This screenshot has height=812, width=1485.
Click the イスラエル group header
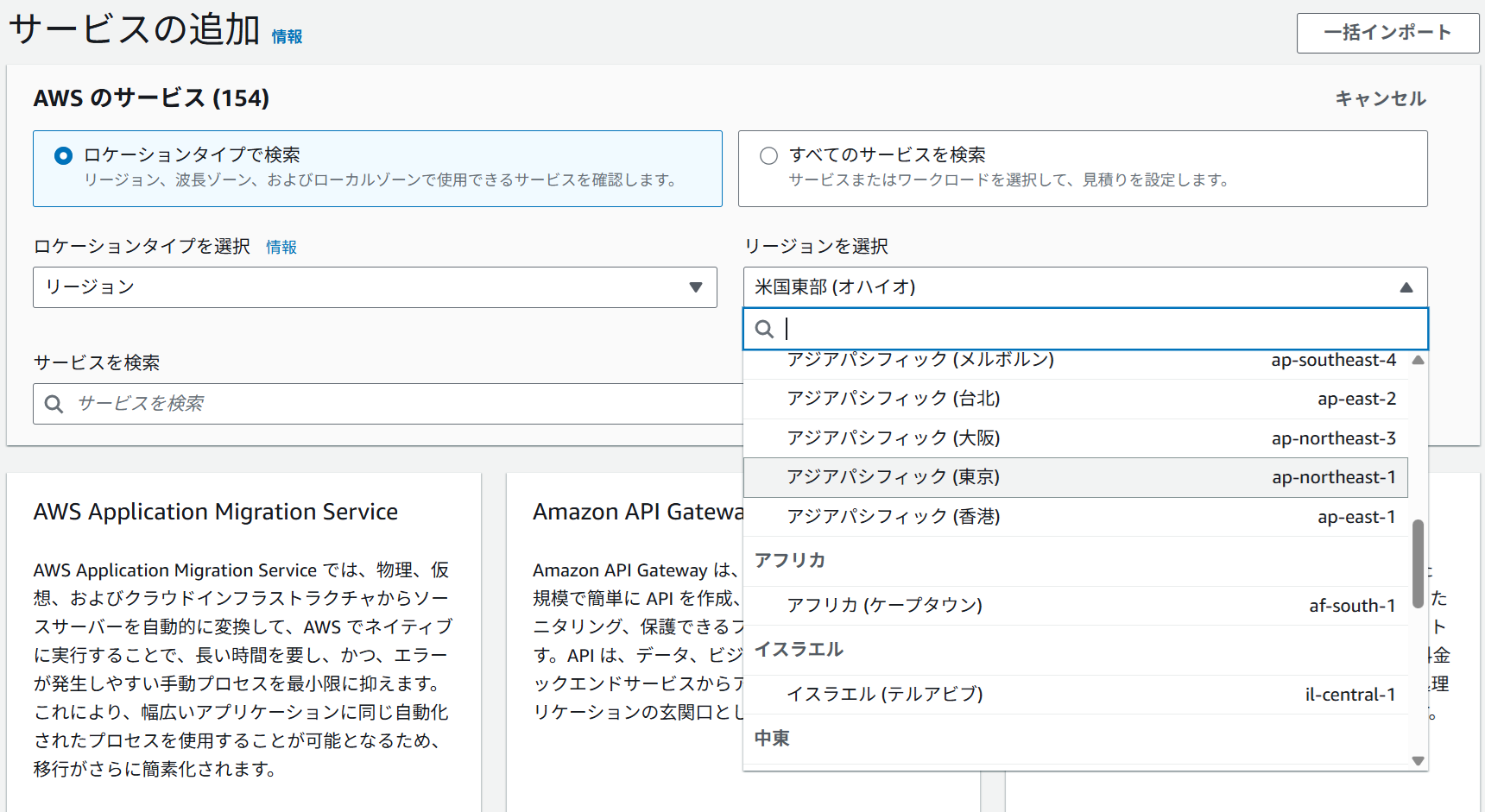coord(799,650)
